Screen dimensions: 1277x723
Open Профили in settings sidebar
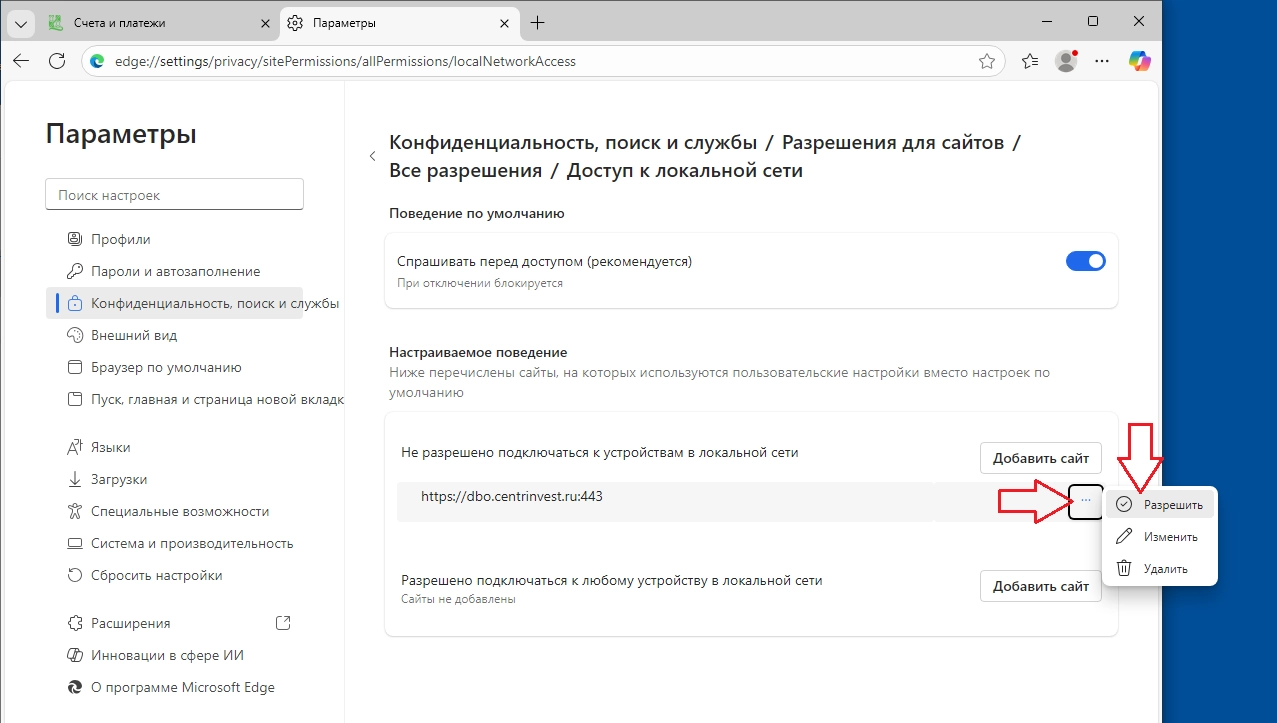(120, 239)
